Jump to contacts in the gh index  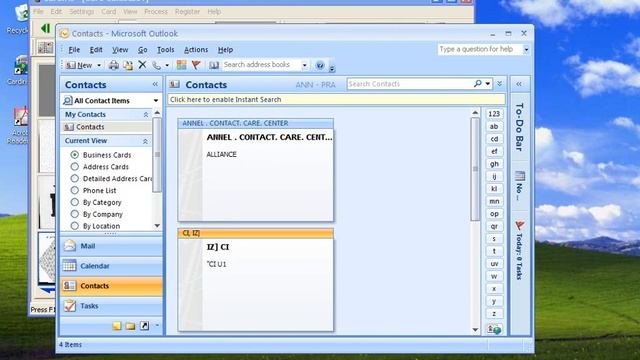point(494,164)
